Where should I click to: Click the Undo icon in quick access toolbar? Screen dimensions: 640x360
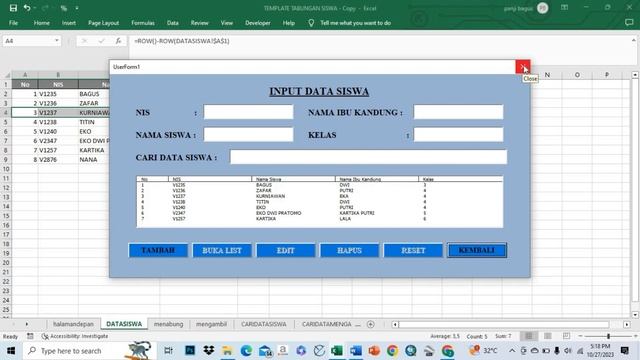pos(27,8)
